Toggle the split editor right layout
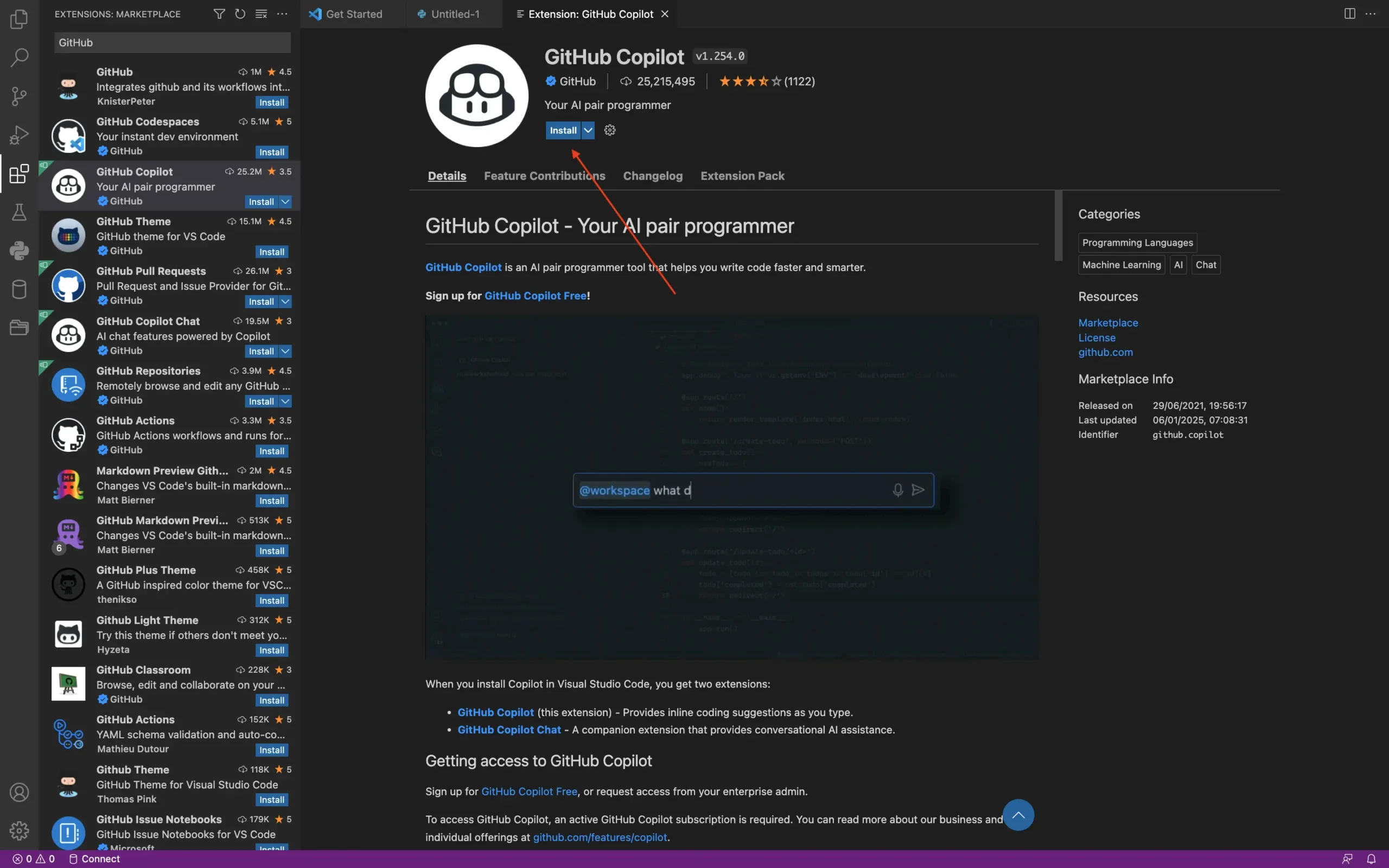Viewport: 1389px width, 868px height. click(x=1349, y=14)
